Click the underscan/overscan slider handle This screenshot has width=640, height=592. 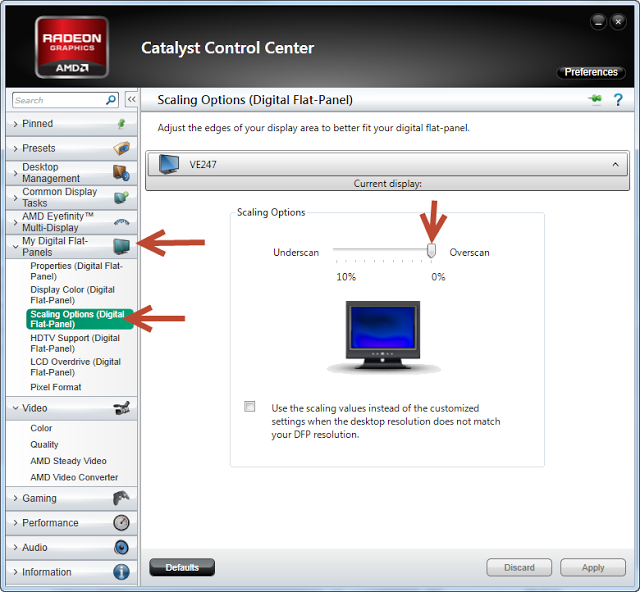(431, 250)
